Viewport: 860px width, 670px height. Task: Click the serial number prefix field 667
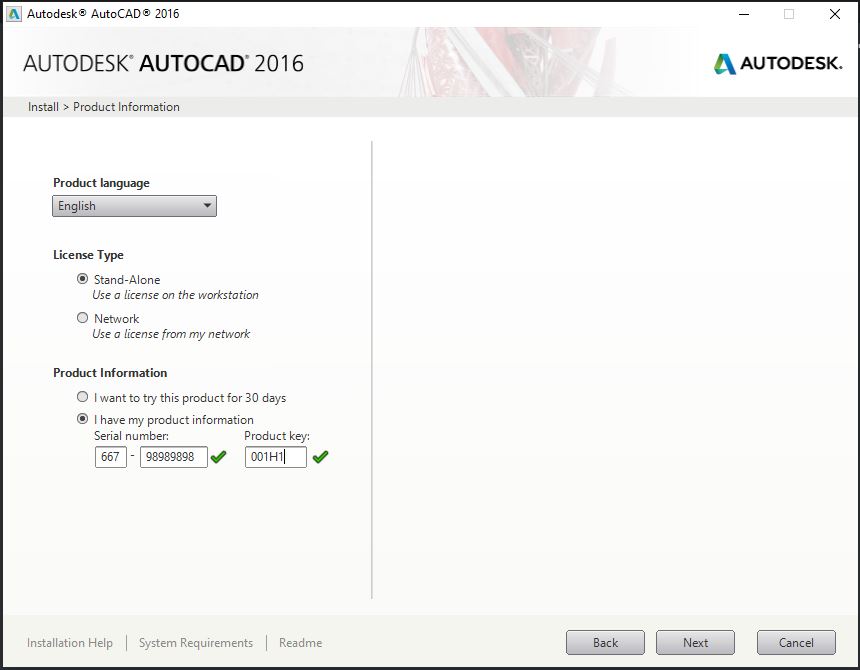pos(111,457)
